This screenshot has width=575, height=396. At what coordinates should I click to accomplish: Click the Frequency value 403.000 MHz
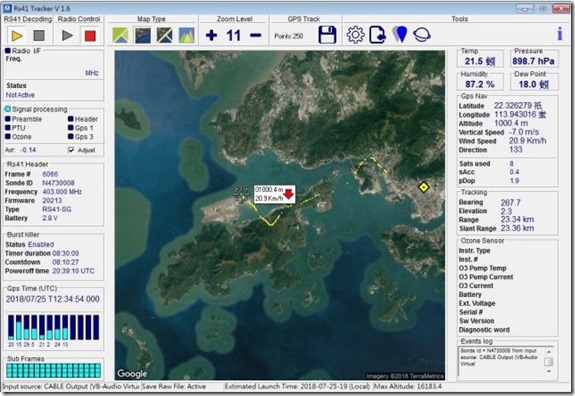tap(62, 191)
